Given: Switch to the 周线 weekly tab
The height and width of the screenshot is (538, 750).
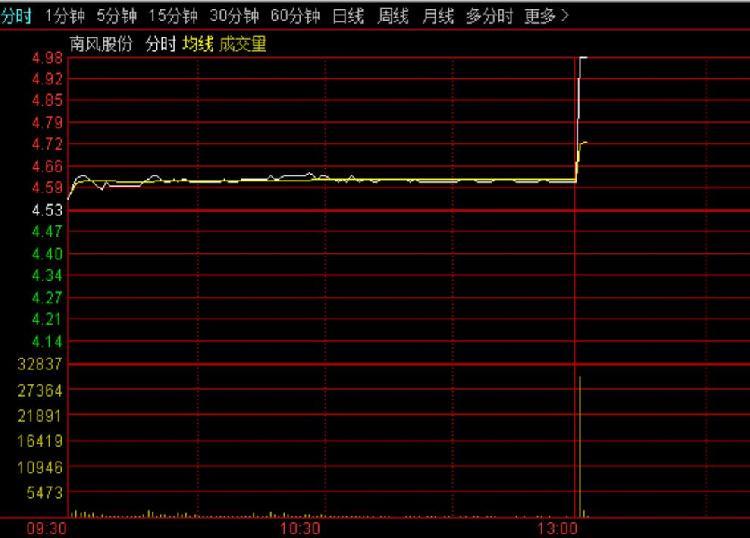Looking at the screenshot, I should 393,16.
